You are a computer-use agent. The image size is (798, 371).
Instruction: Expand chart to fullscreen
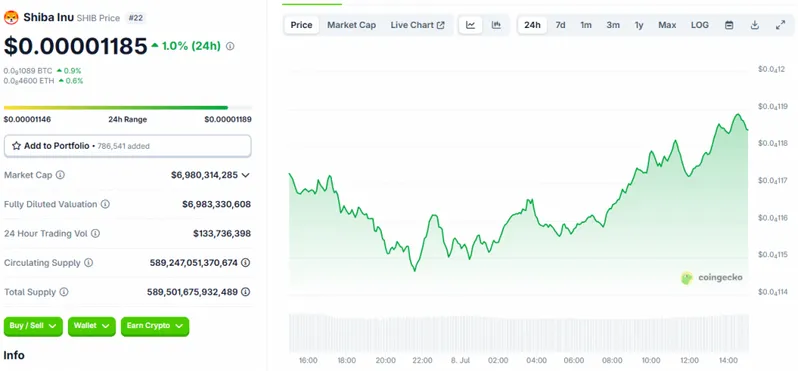point(780,25)
